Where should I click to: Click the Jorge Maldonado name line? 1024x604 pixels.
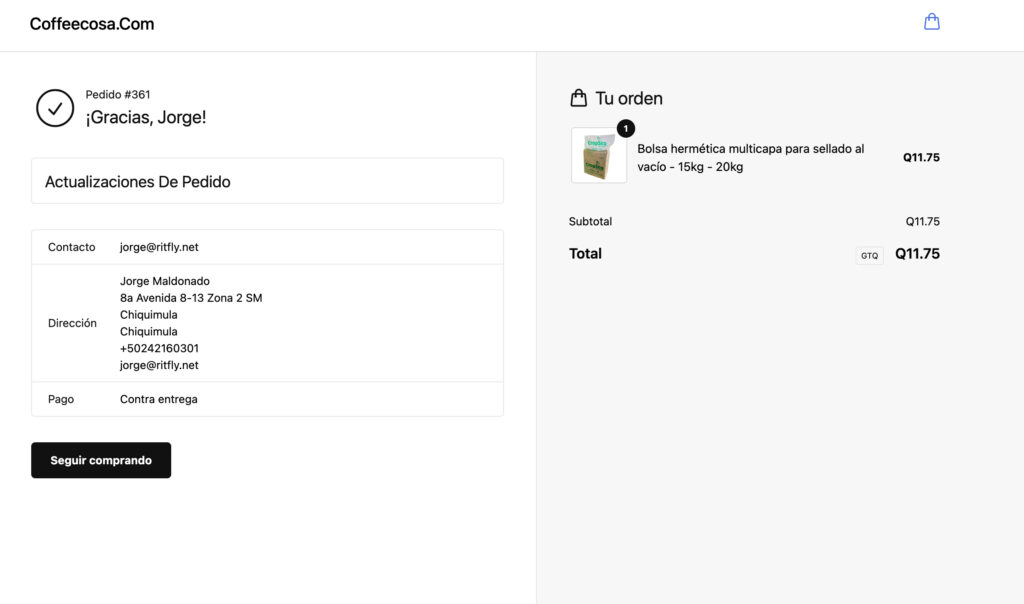point(165,281)
